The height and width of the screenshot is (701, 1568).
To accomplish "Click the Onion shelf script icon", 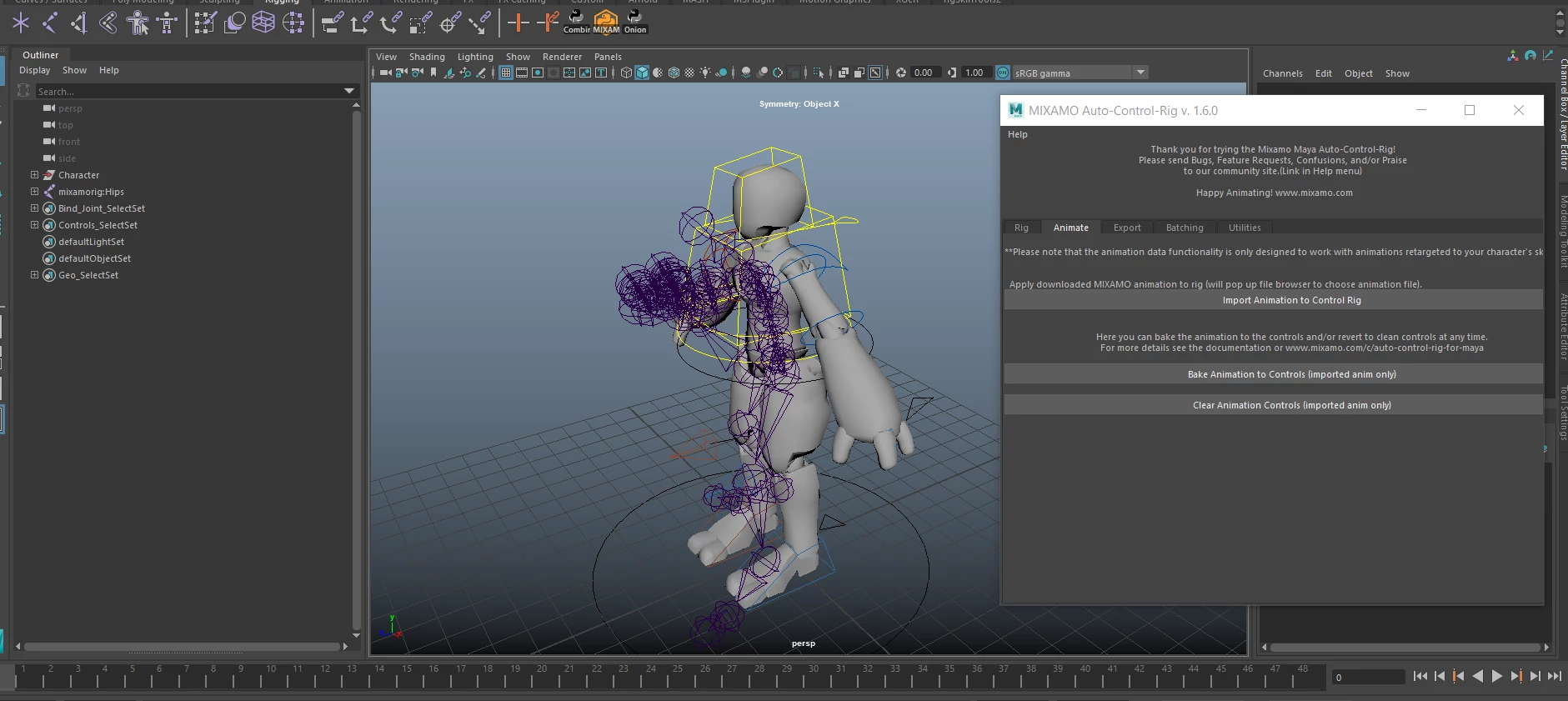I will [x=635, y=21].
